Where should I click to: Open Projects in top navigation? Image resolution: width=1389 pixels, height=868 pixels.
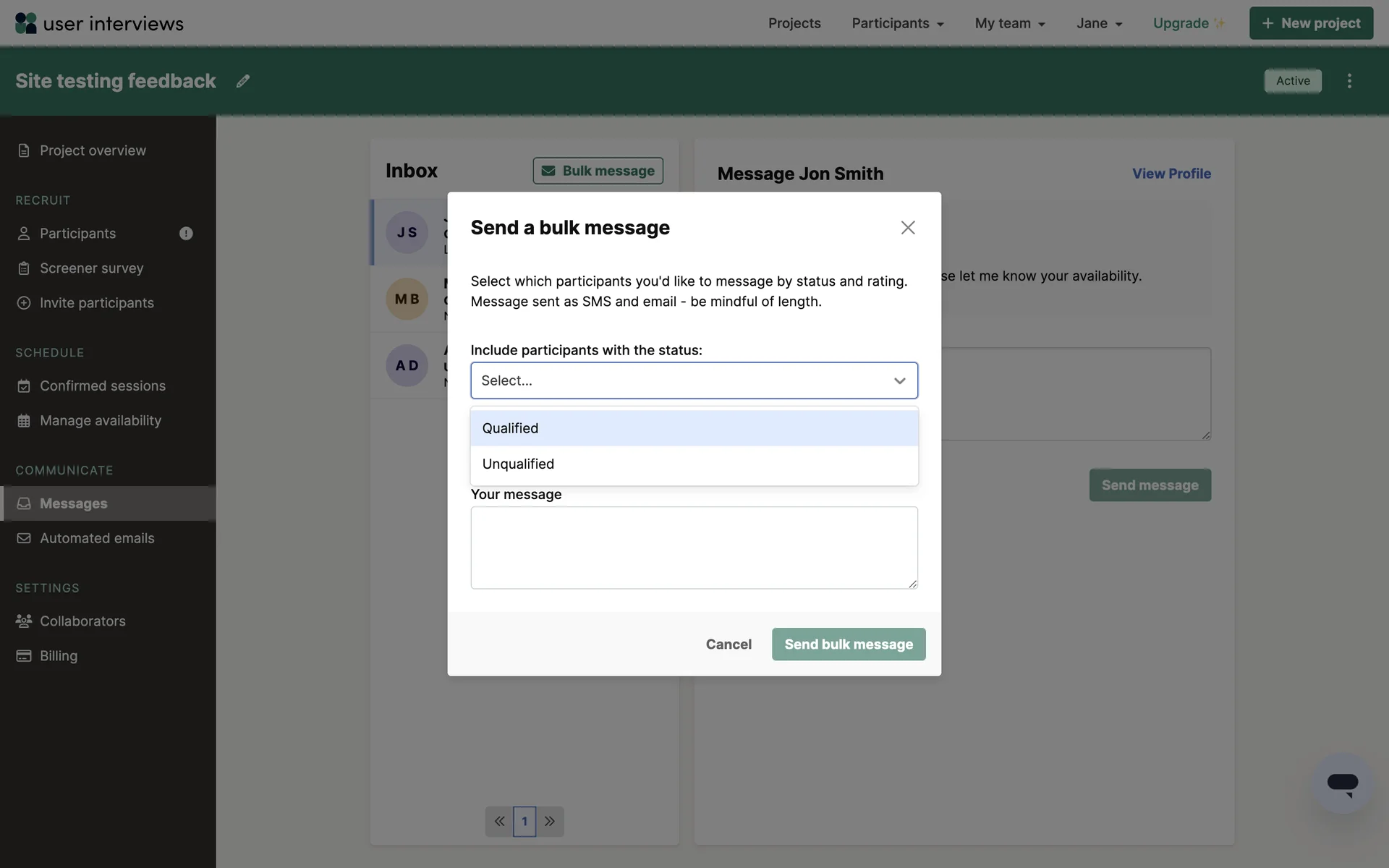[x=794, y=23]
